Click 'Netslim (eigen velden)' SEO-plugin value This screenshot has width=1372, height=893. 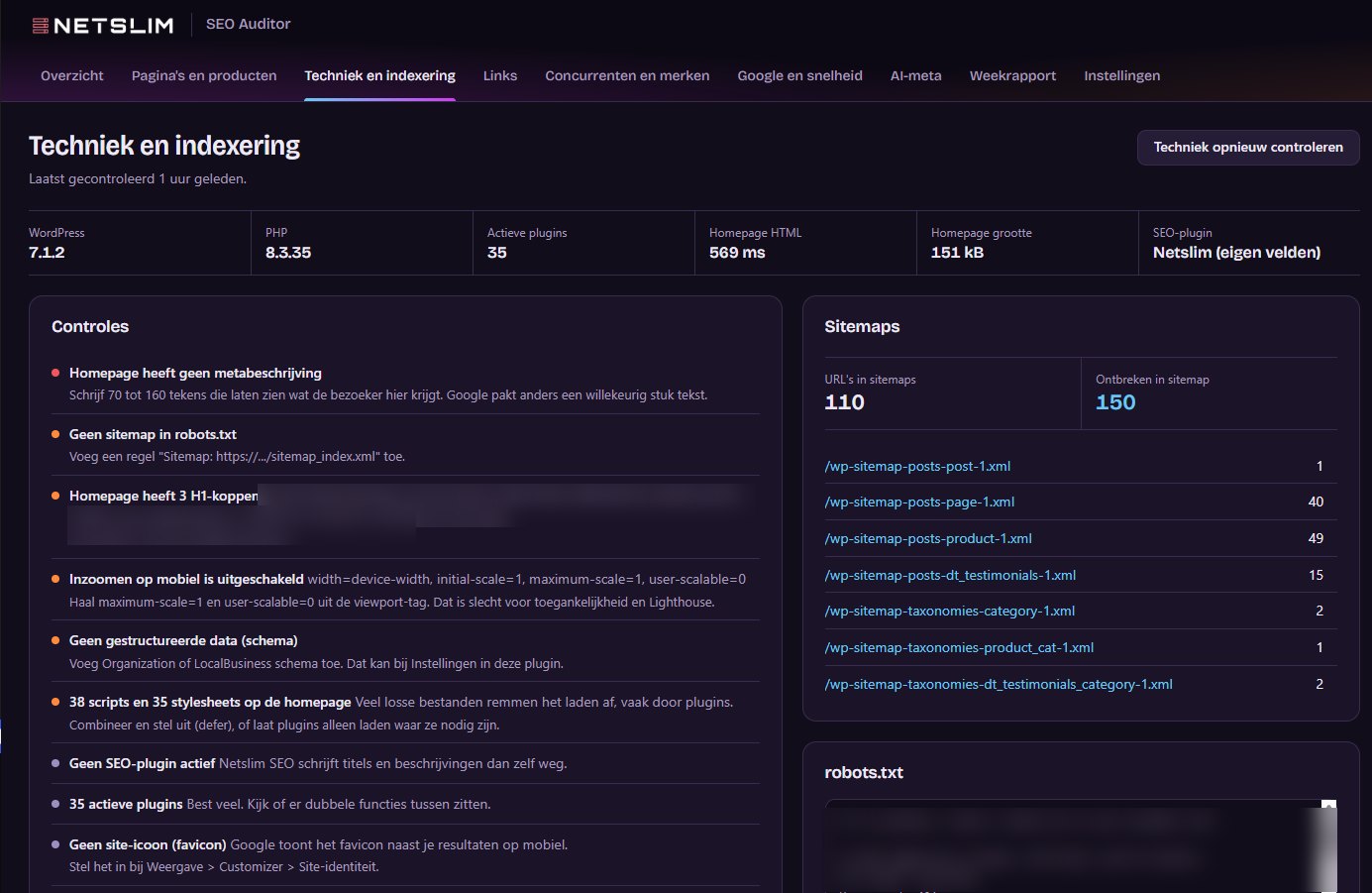pyautogui.click(x=1236, y=253)
